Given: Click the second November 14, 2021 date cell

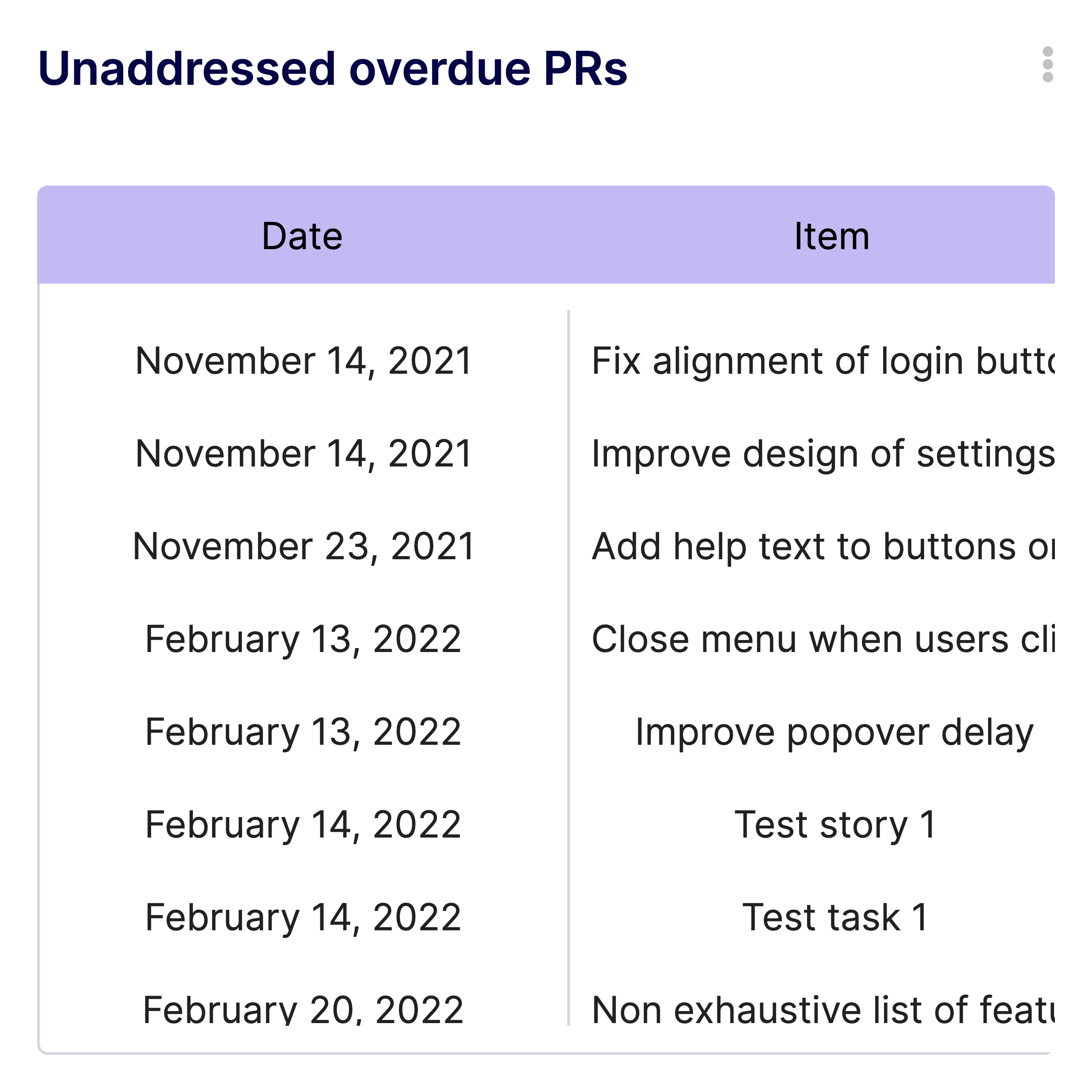Looking at the screenshot, I should [303, 452].
